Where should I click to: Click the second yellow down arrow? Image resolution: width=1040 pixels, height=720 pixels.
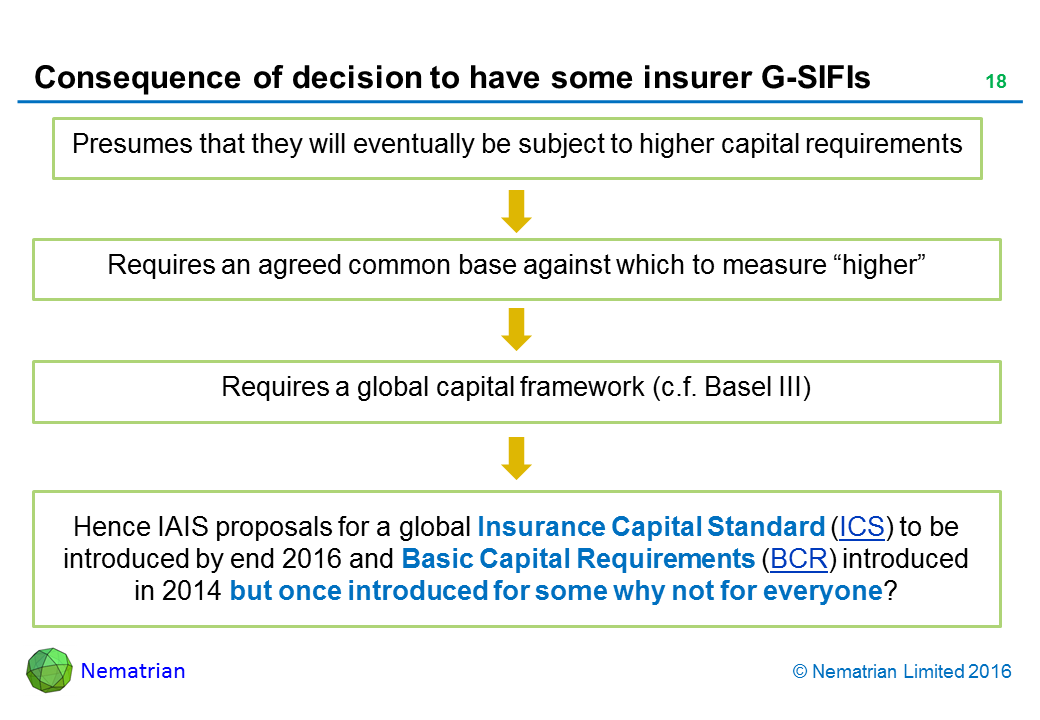(x=516, y=329)
